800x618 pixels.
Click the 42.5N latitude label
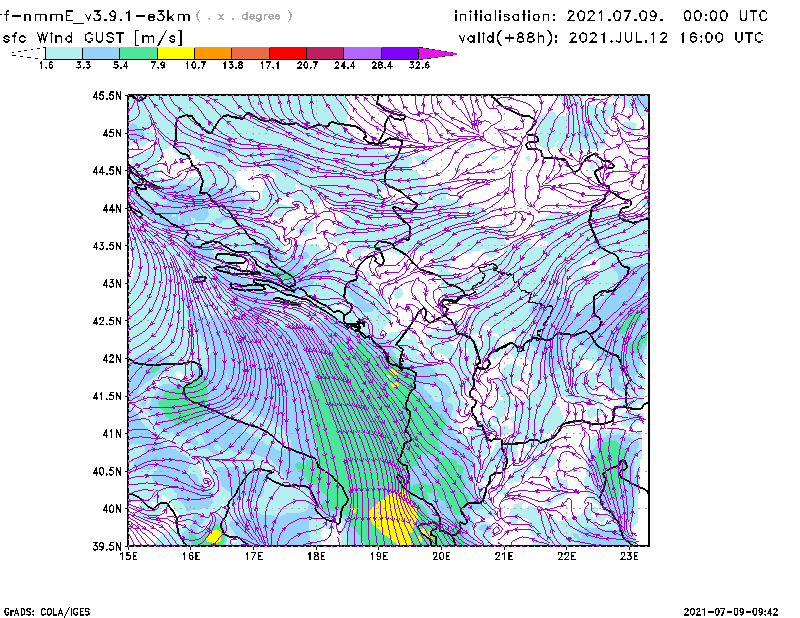click(107, 321)
